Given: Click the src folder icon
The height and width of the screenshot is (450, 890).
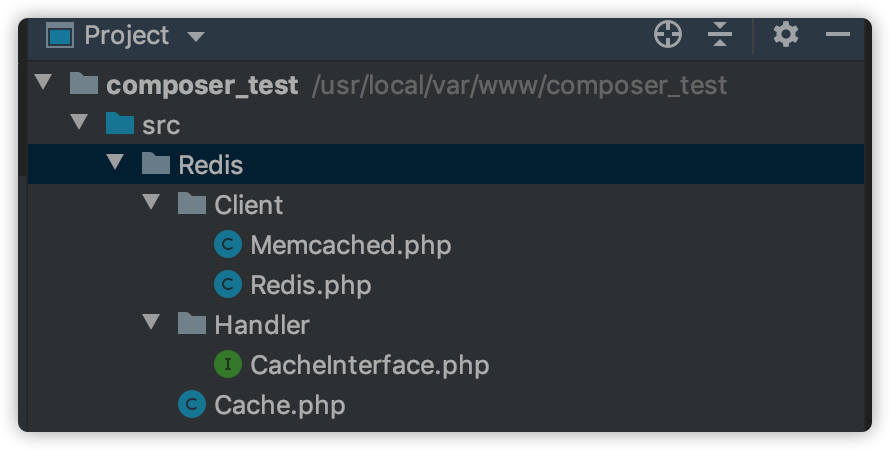Looking at the screenshot, I should (120, 124).
